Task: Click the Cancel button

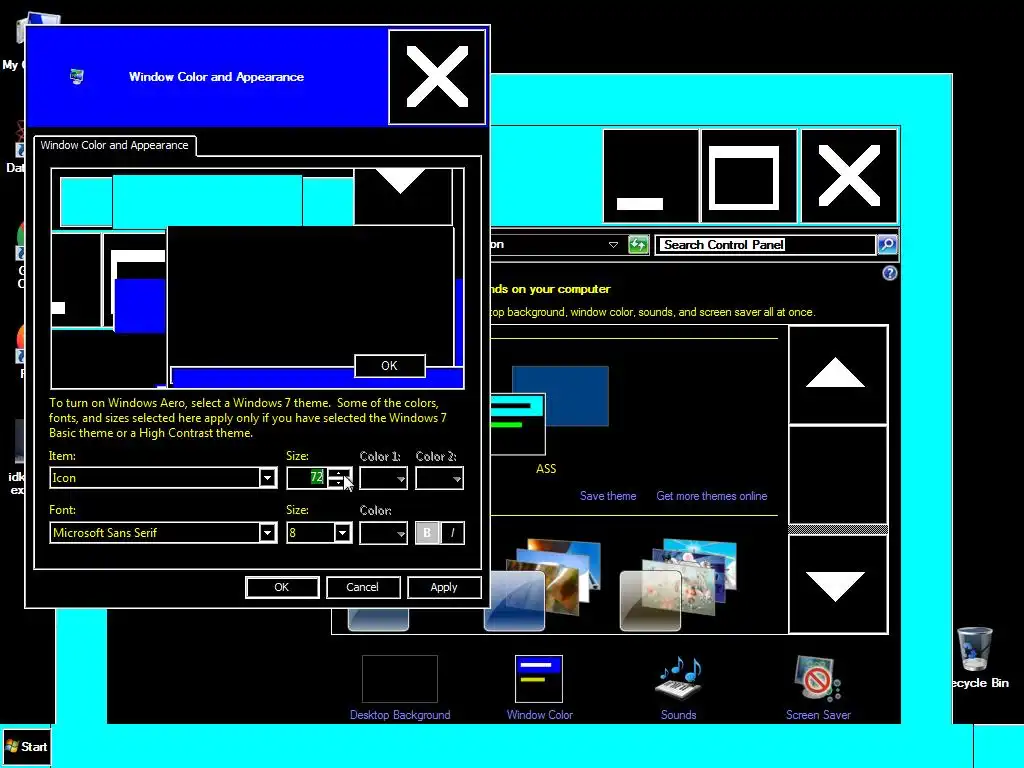Action: 362,587
